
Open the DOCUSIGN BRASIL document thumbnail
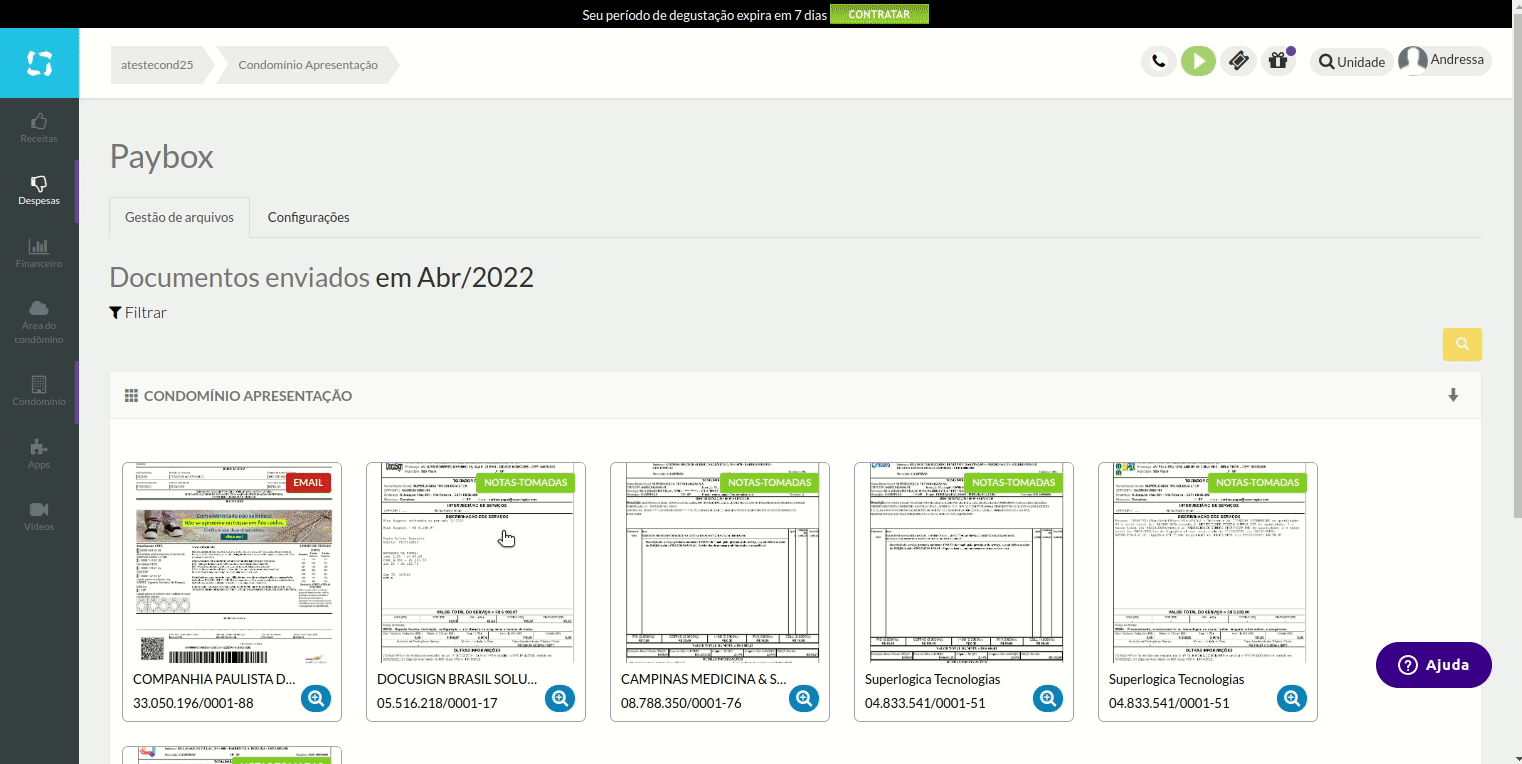(476, 563)
